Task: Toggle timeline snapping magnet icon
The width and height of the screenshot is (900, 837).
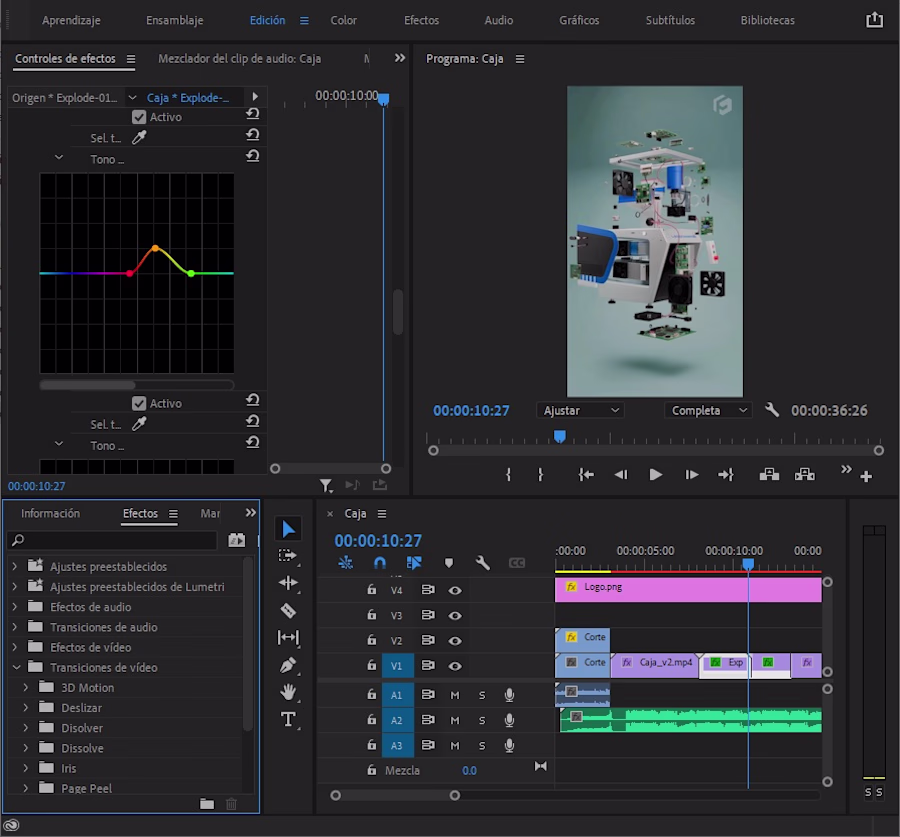Action: pos(379,563)
